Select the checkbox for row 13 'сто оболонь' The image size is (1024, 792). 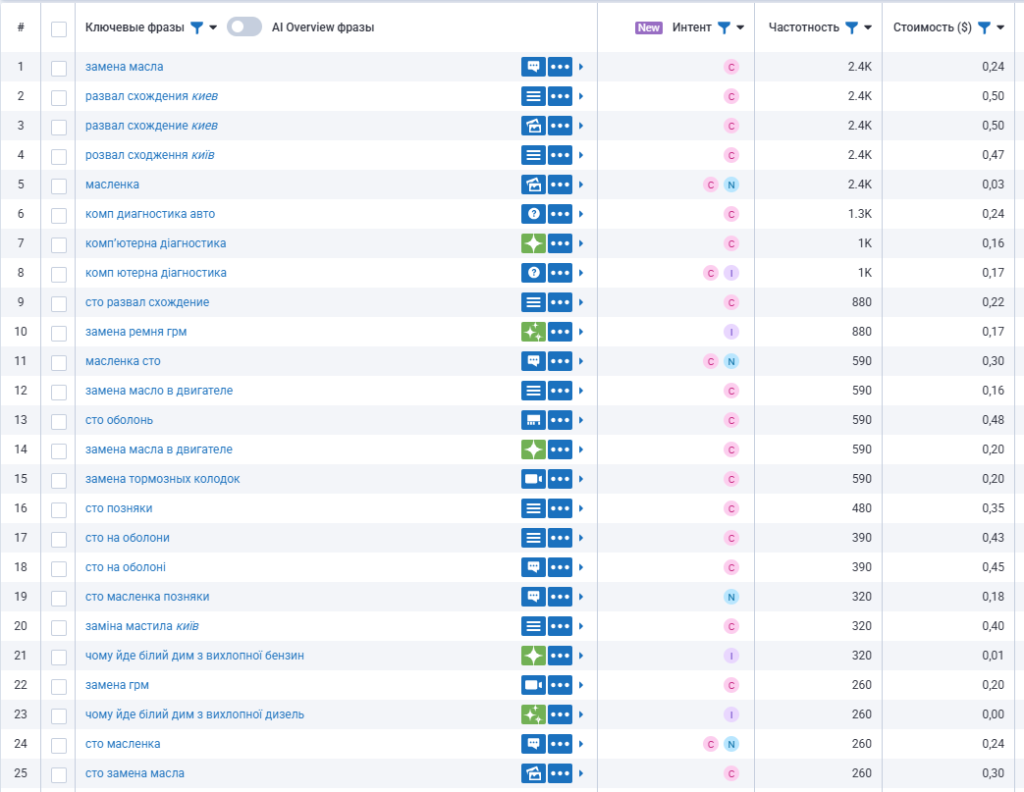59,421
